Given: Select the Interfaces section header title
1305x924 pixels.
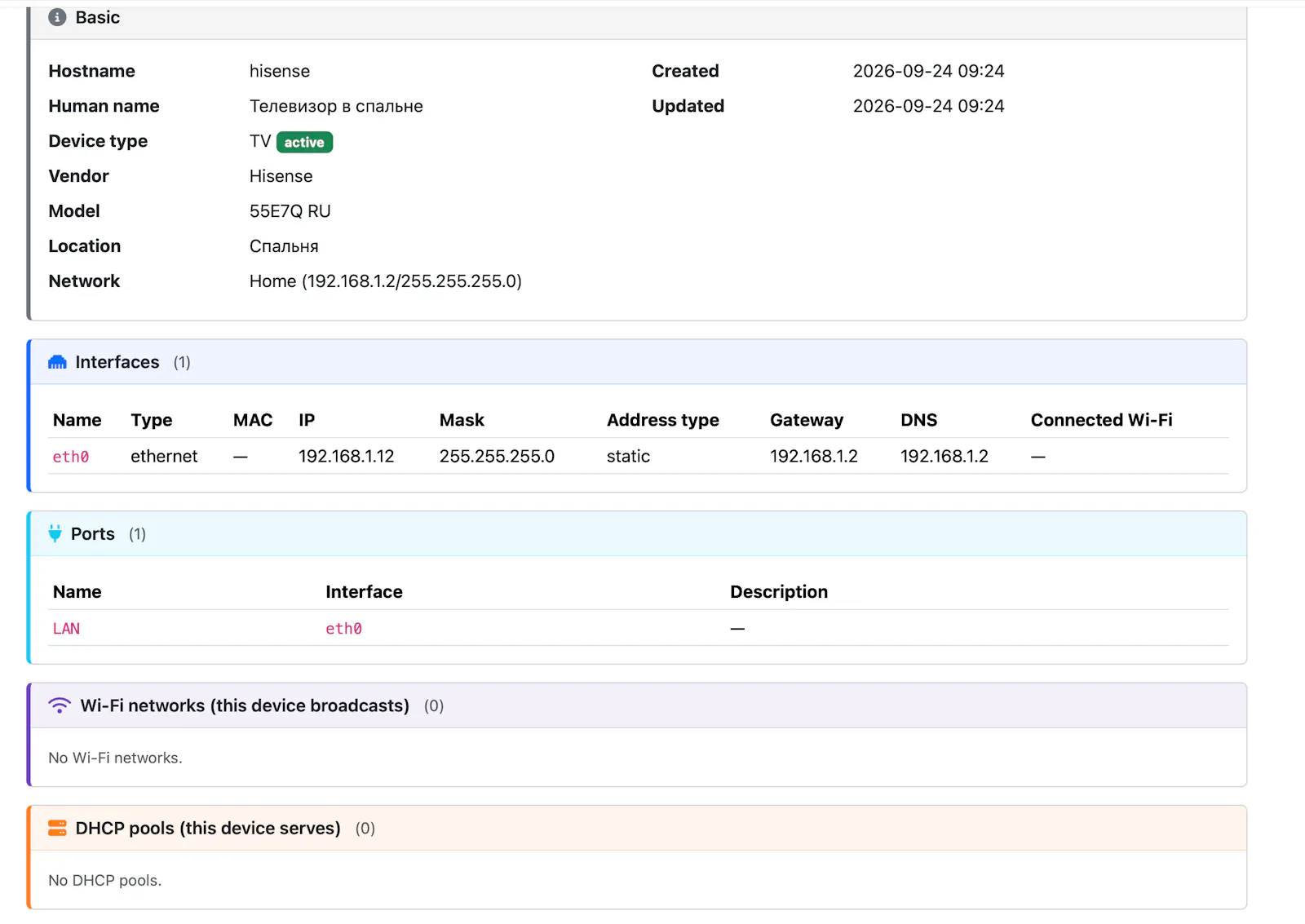Looking at the screenshot, I should pos(117,362).
